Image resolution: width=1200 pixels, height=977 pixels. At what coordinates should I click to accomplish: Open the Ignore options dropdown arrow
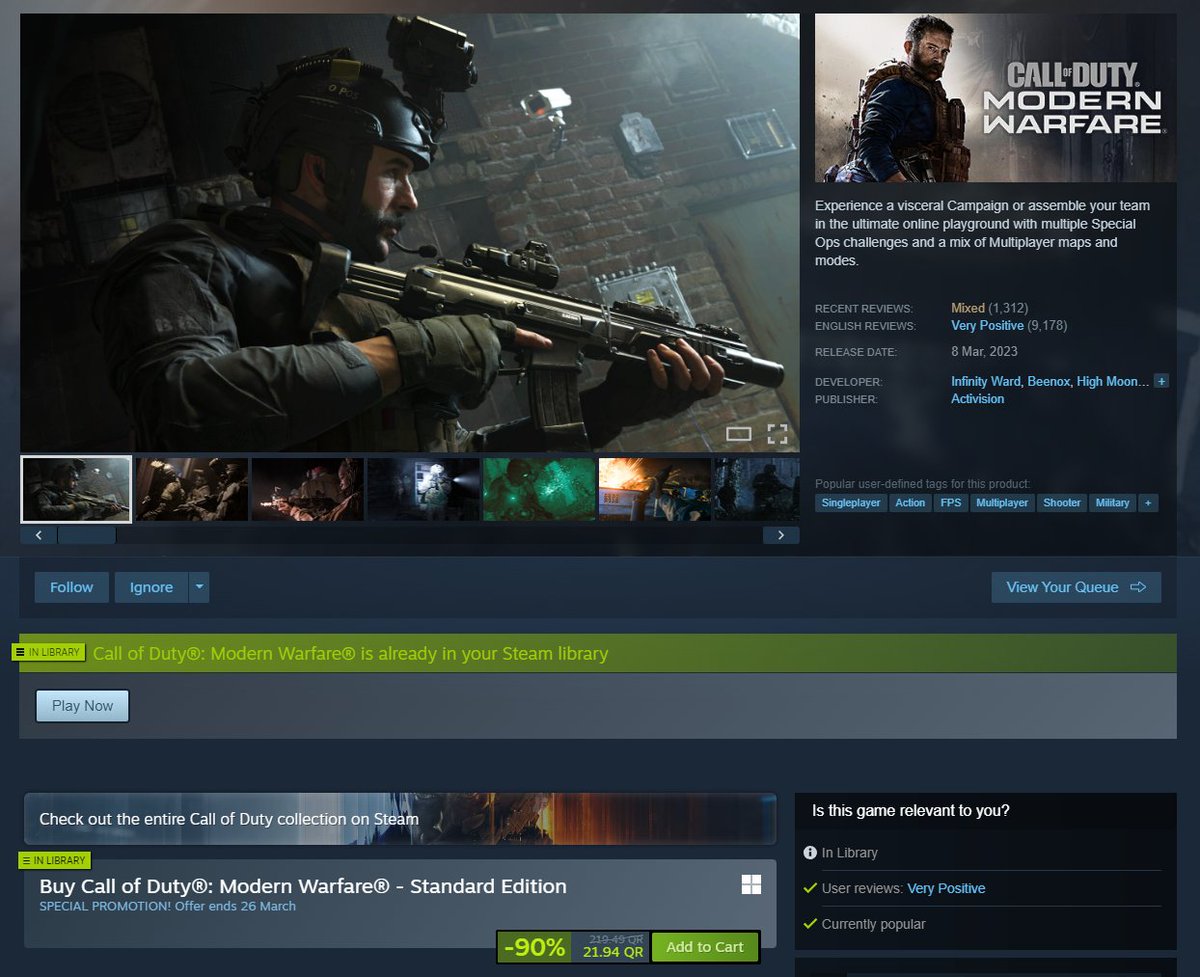[x=199, y=587]
